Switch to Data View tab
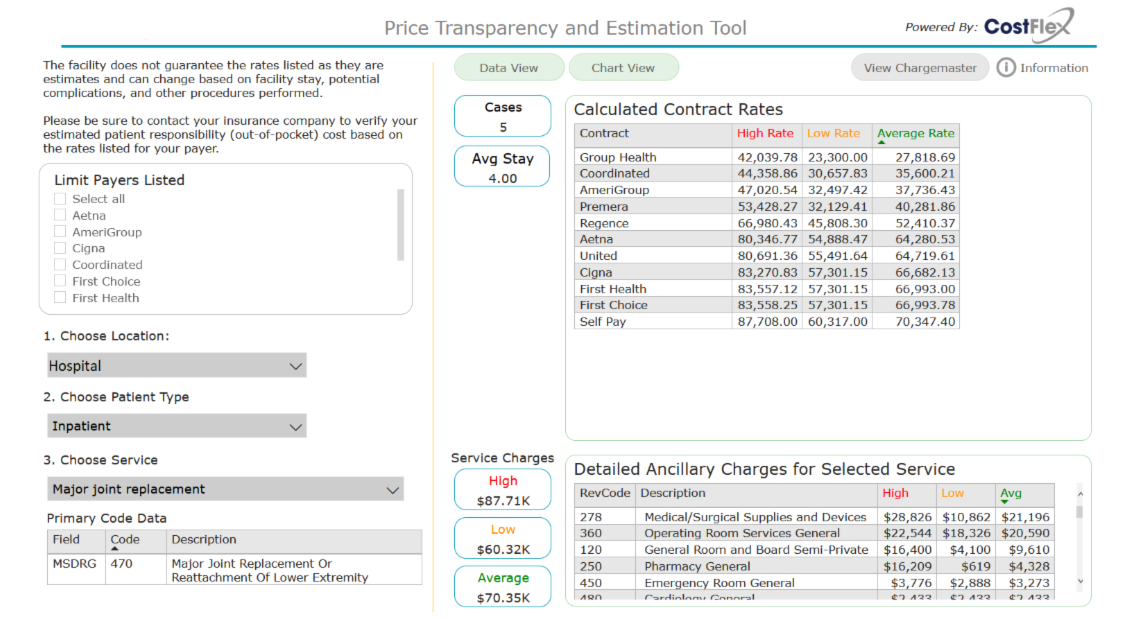Screen dimensions: 1134x619 click(x=508, y=68)
